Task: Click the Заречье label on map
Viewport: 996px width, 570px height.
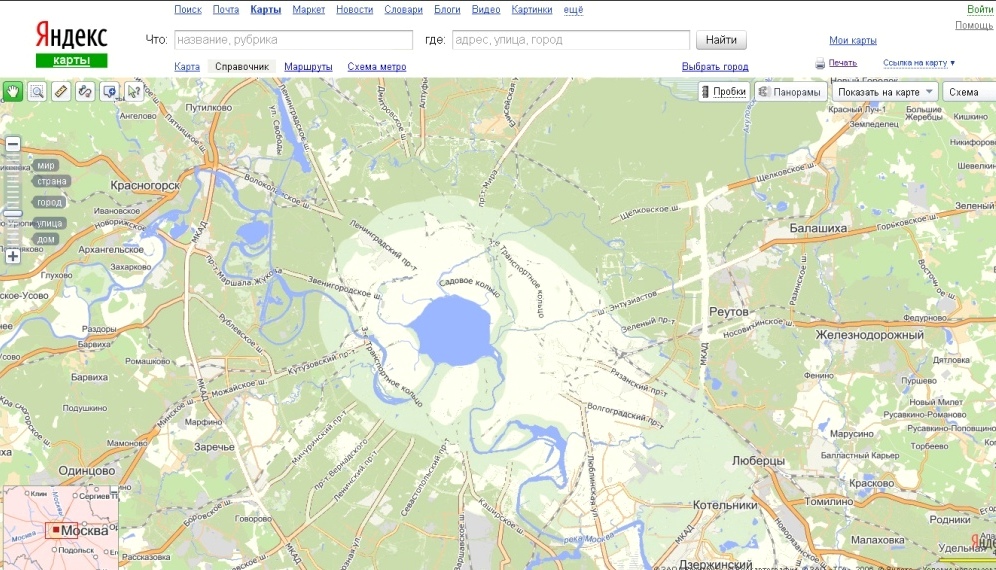Action: (214, 447)
